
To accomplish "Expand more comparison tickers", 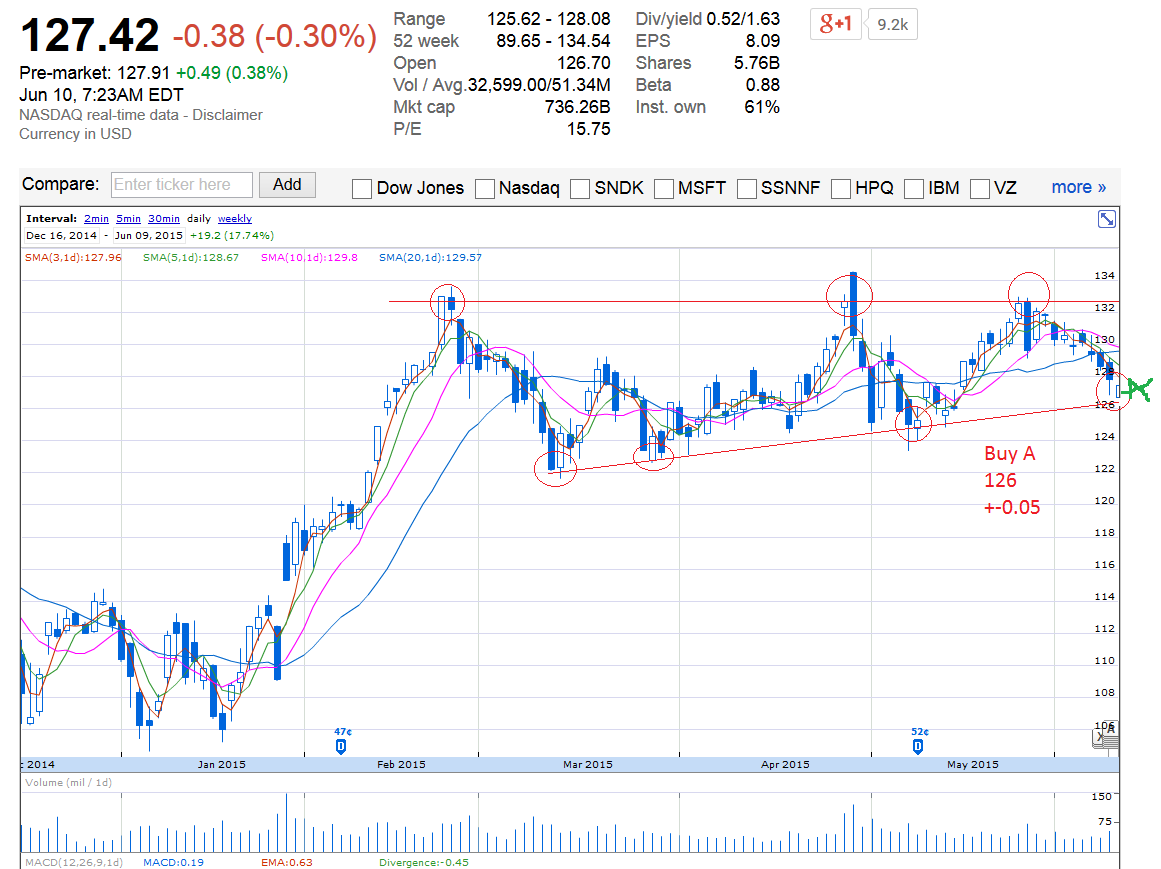I will pos(1078,187).
